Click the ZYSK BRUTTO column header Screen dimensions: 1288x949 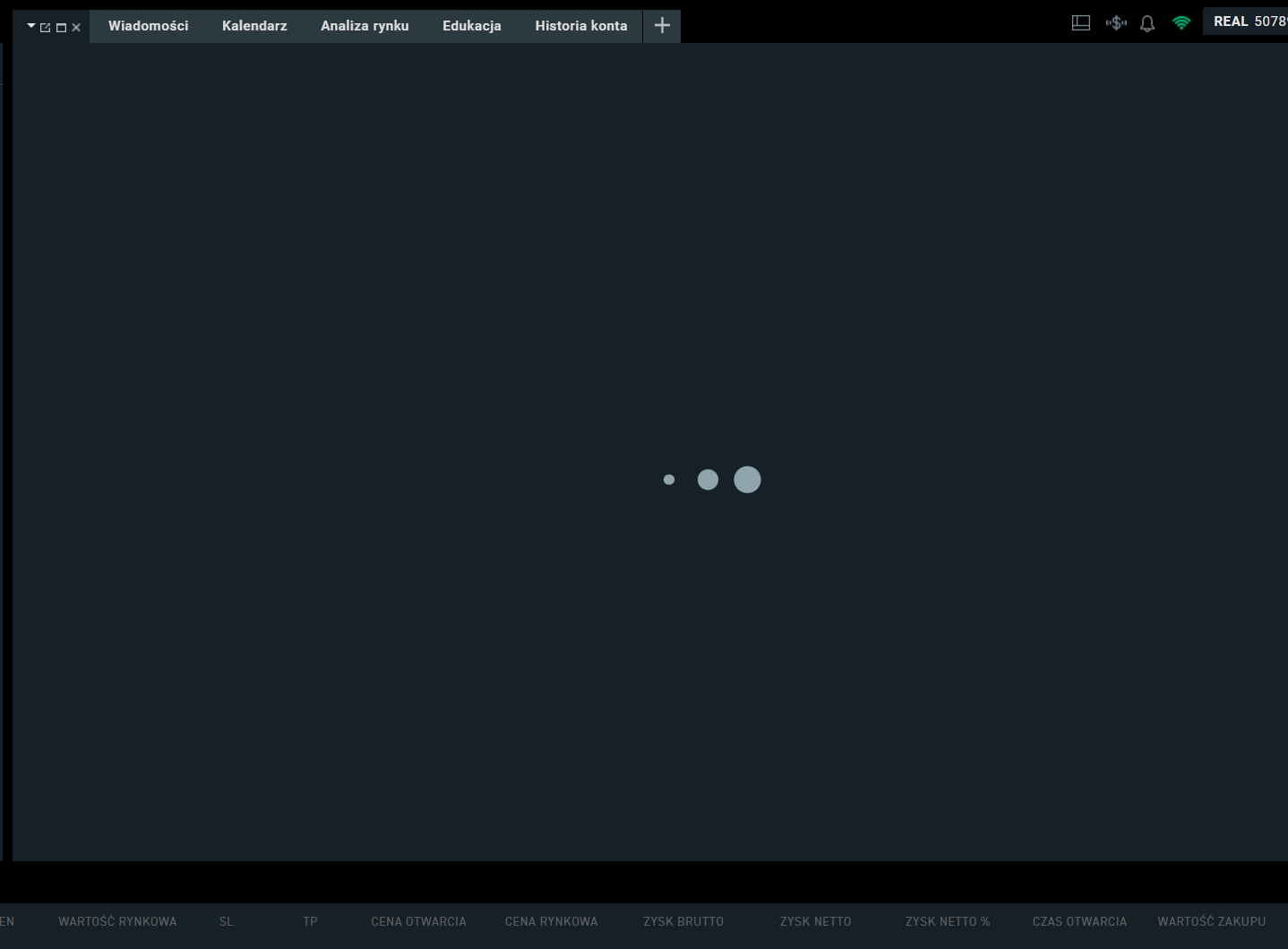point(683,921)
